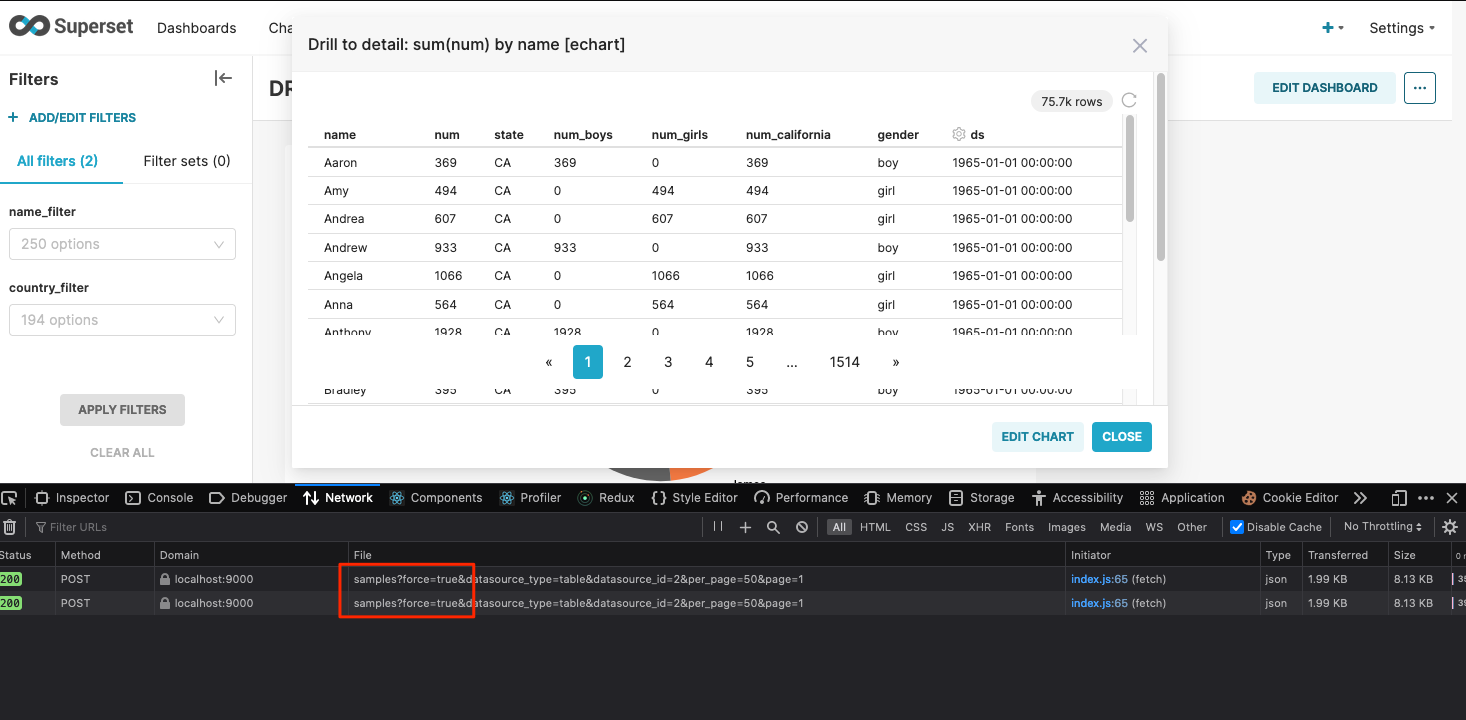This screenshot has height=720, width=1466.
Task: Open the Storage devtools tab
Action: [981, 498]
